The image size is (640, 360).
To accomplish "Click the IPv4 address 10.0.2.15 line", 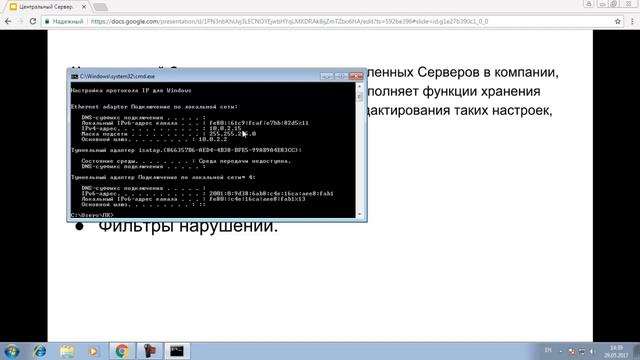I will point(161,128).
